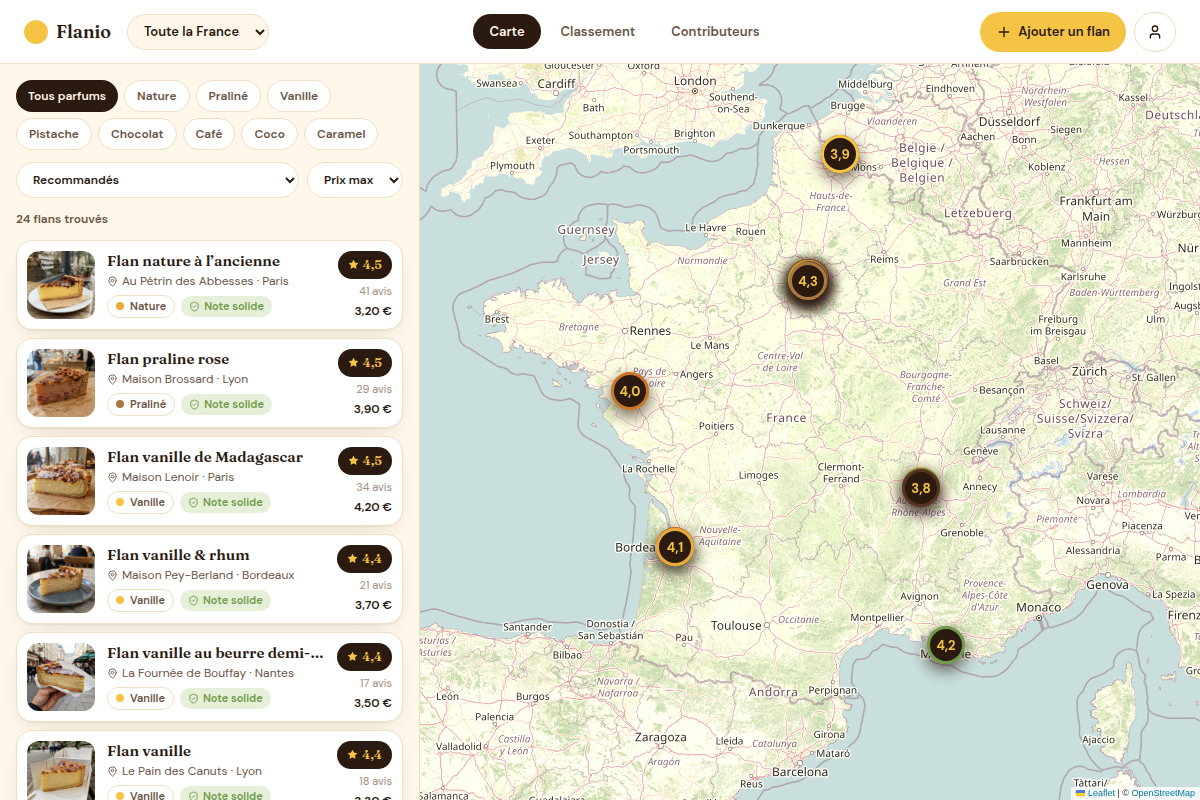
Task: Switch to the Classement tab
Action: [x=598, y=32]
